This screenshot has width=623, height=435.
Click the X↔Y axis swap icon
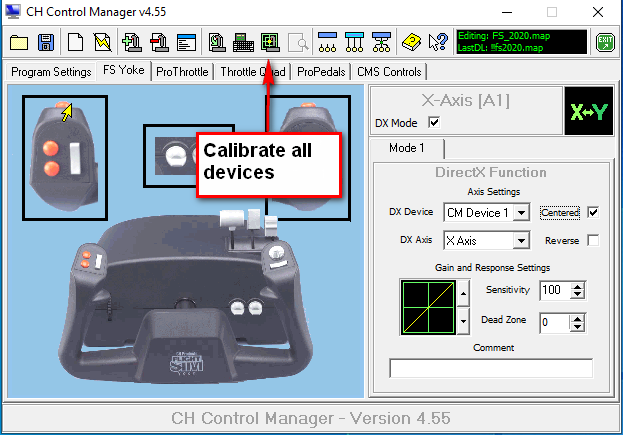588,111
